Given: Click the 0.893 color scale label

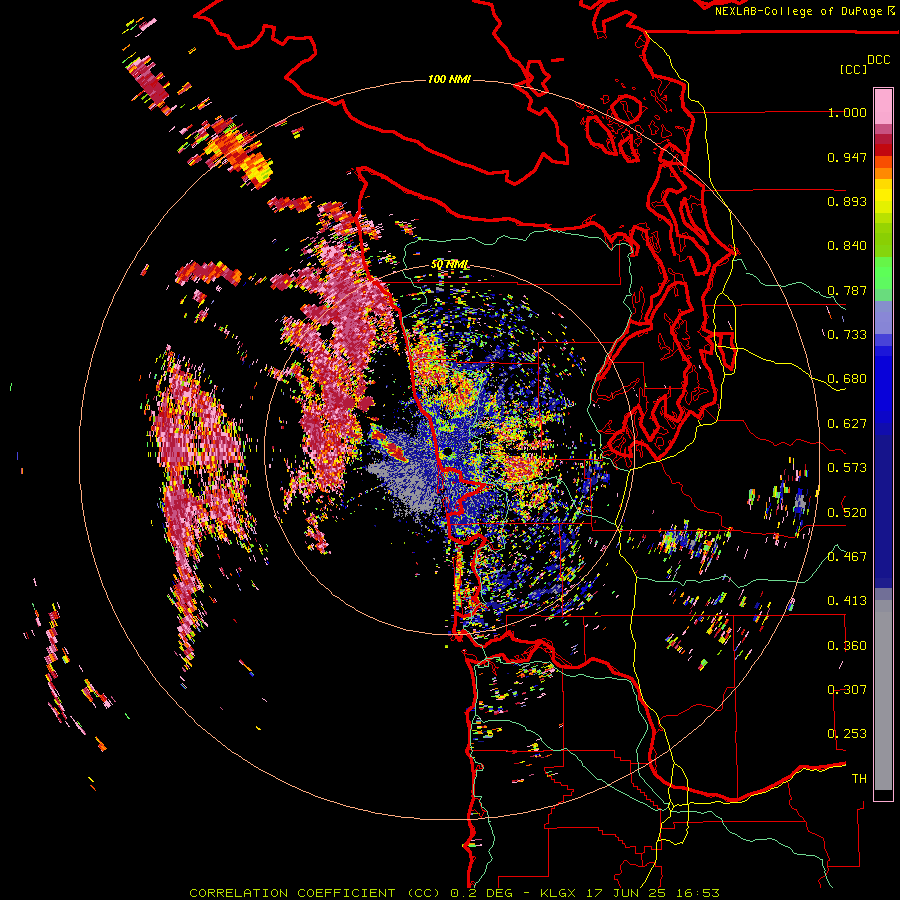Looking at the screenshot, I should pos(847,201).
